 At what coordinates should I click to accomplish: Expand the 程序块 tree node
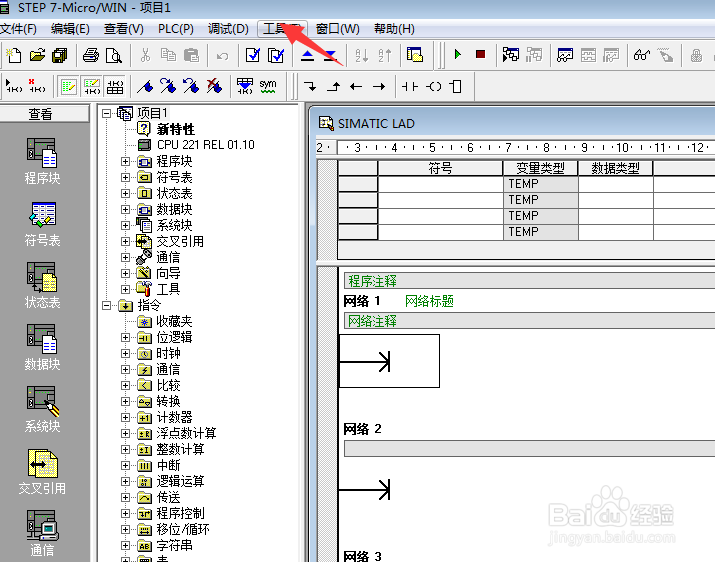click(x=125, y=161)
